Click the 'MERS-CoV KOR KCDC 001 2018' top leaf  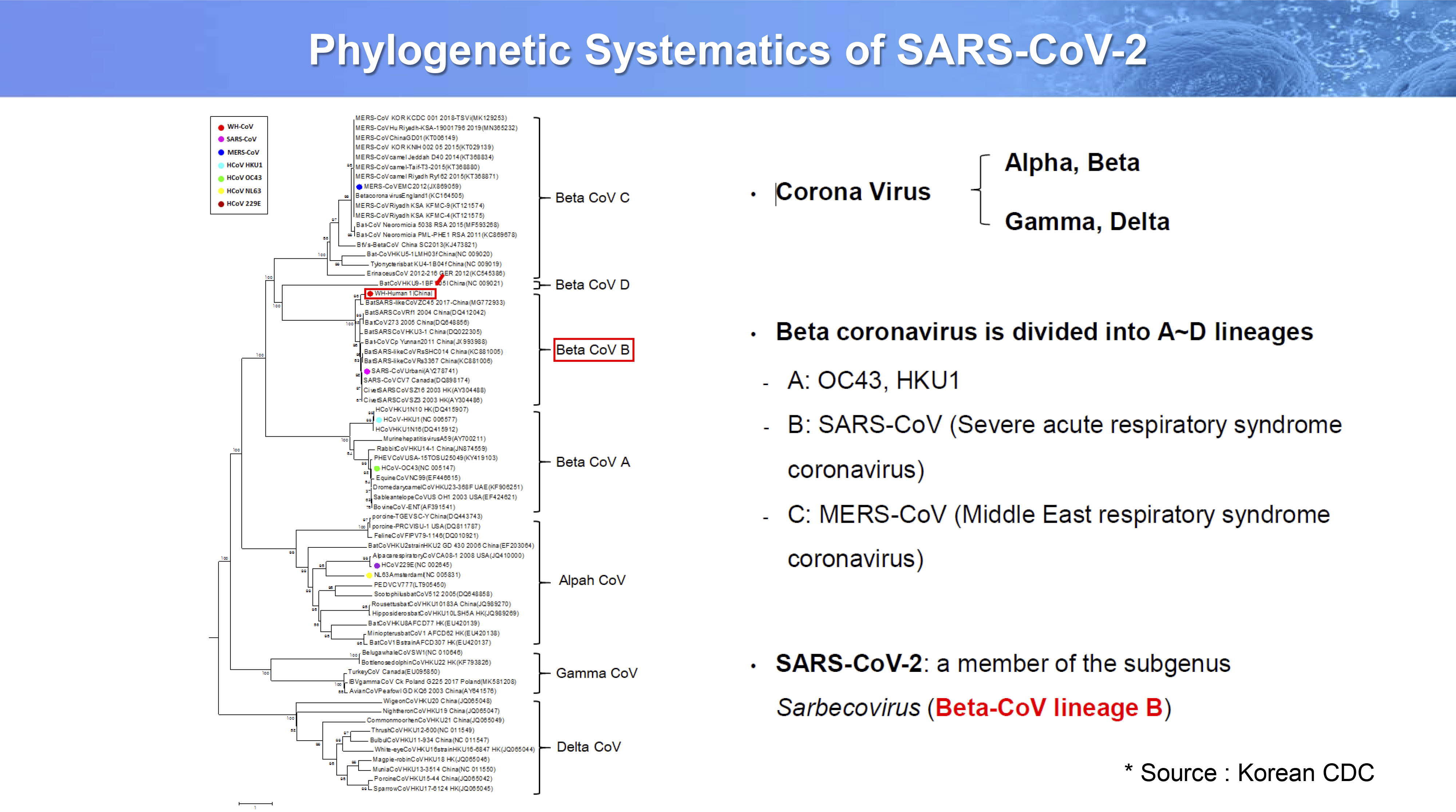tap(431, 118)
